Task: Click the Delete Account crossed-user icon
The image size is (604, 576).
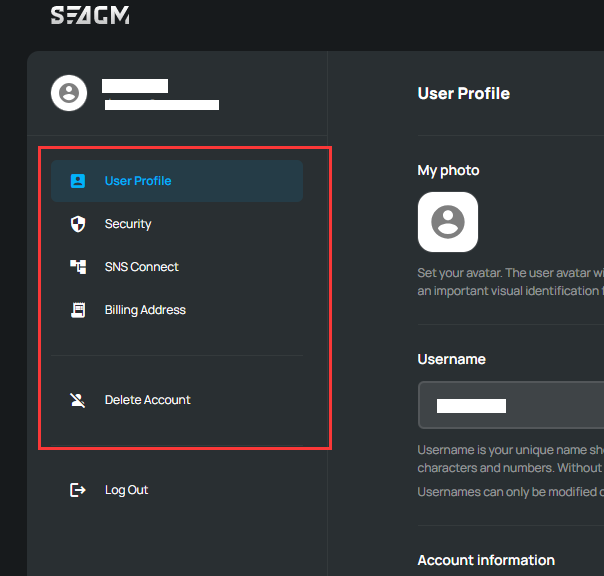Action: 78,400
